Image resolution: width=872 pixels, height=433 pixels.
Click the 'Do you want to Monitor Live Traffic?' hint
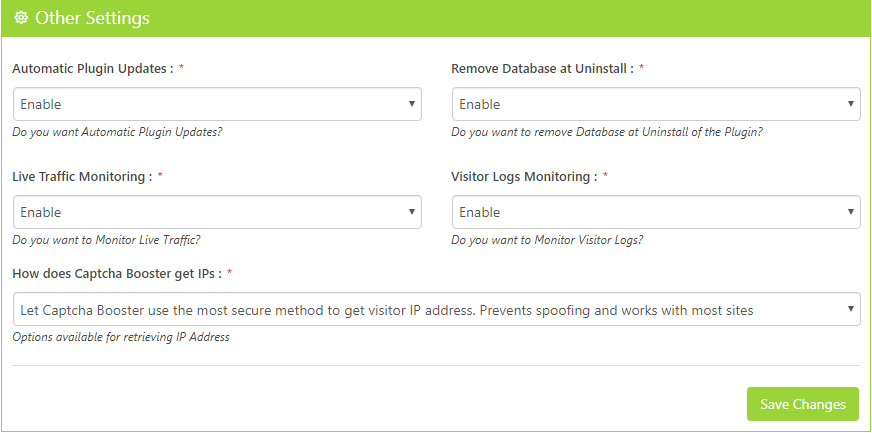107,240
